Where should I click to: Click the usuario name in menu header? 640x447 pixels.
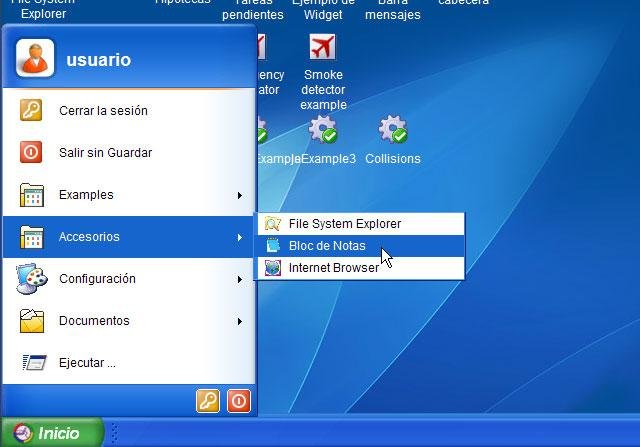tap(99, 60)
